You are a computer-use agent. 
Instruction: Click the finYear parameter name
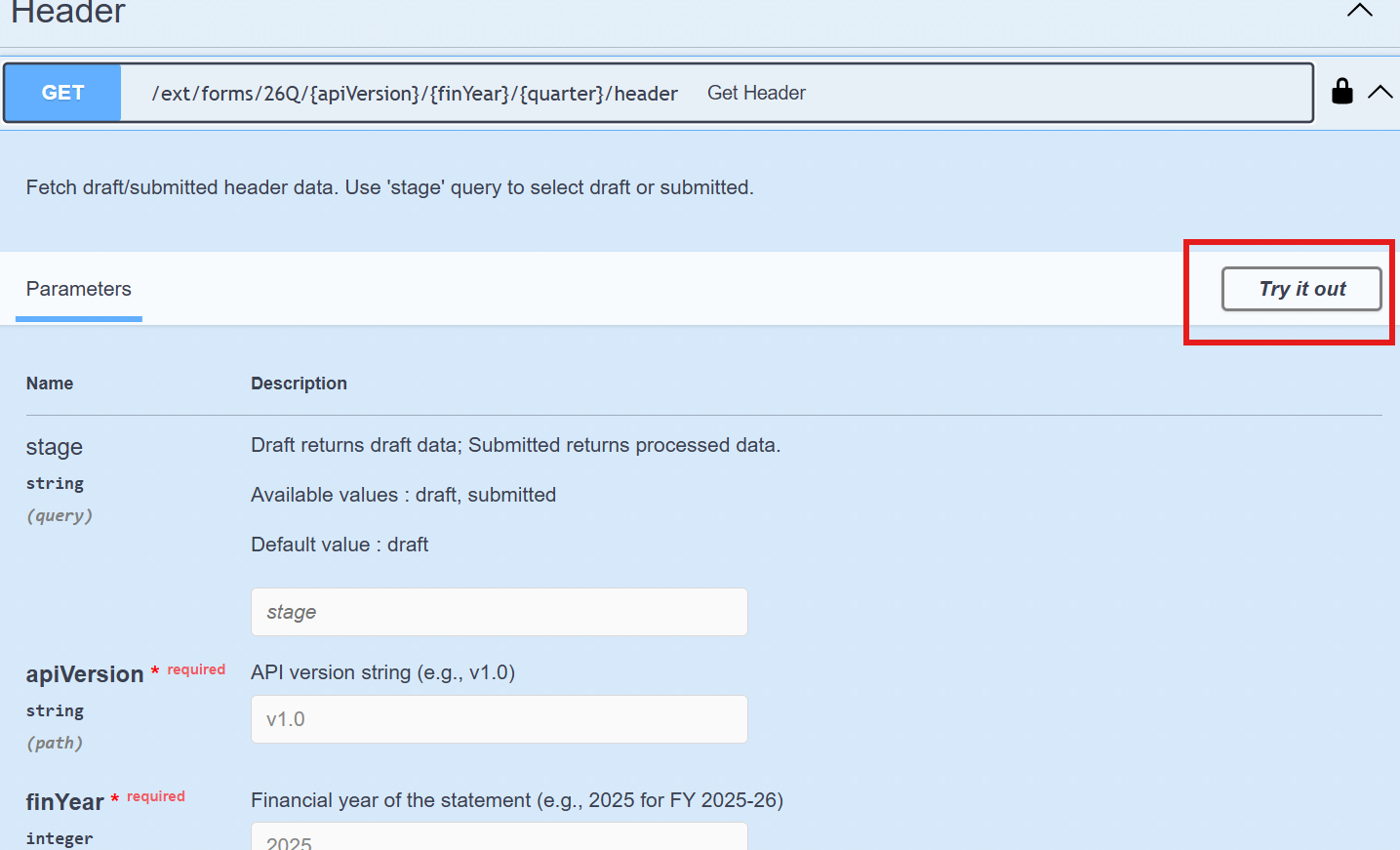64,802
